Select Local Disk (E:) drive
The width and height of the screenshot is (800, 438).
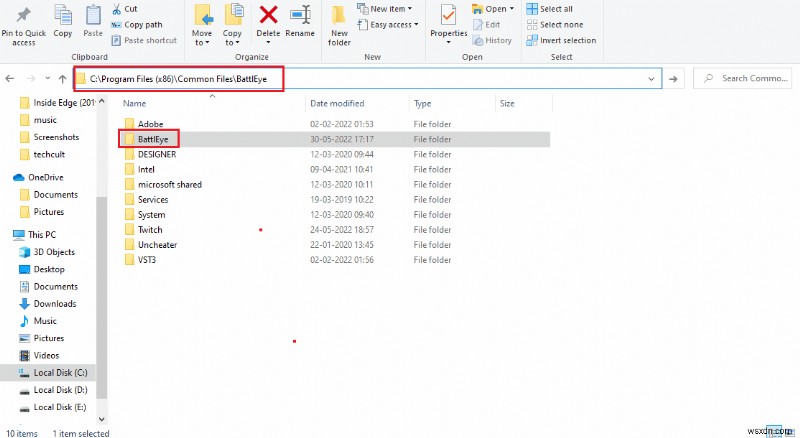click(53, 407)
